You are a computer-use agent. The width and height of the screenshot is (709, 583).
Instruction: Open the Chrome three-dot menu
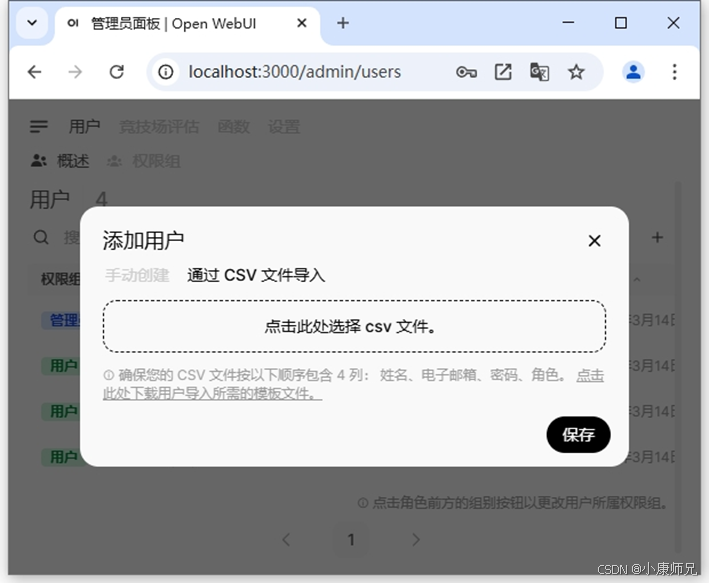pos(674,72)
